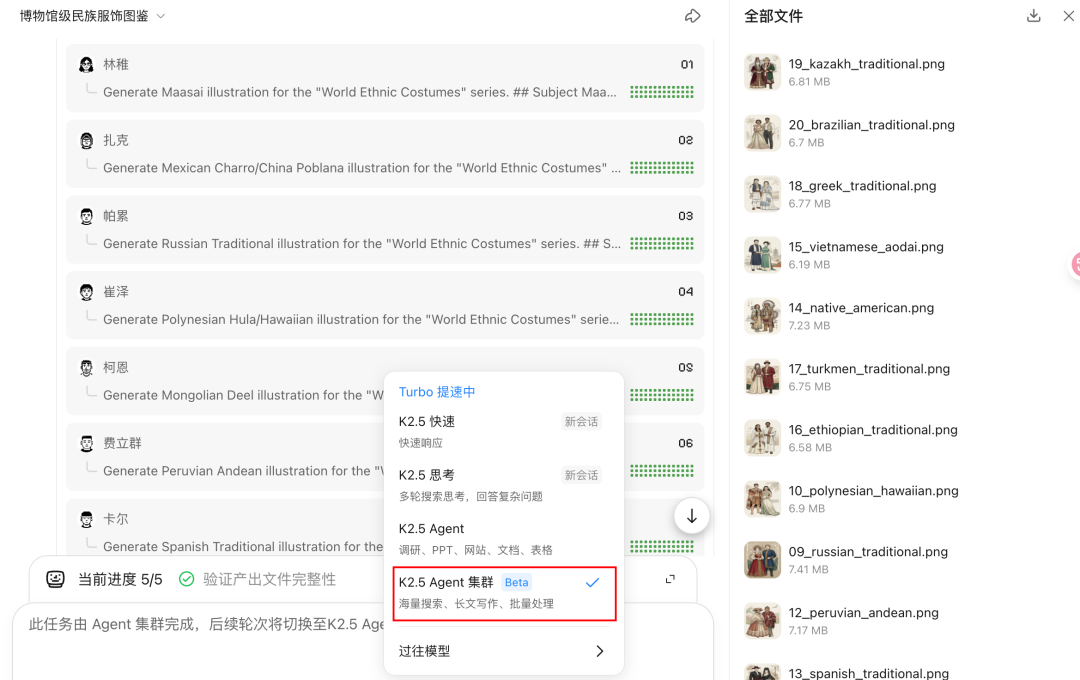1080x680 pixels.
Task: Open thumbnail of 12_peruvian_andean.png
Action: click(x=762, y=621)
